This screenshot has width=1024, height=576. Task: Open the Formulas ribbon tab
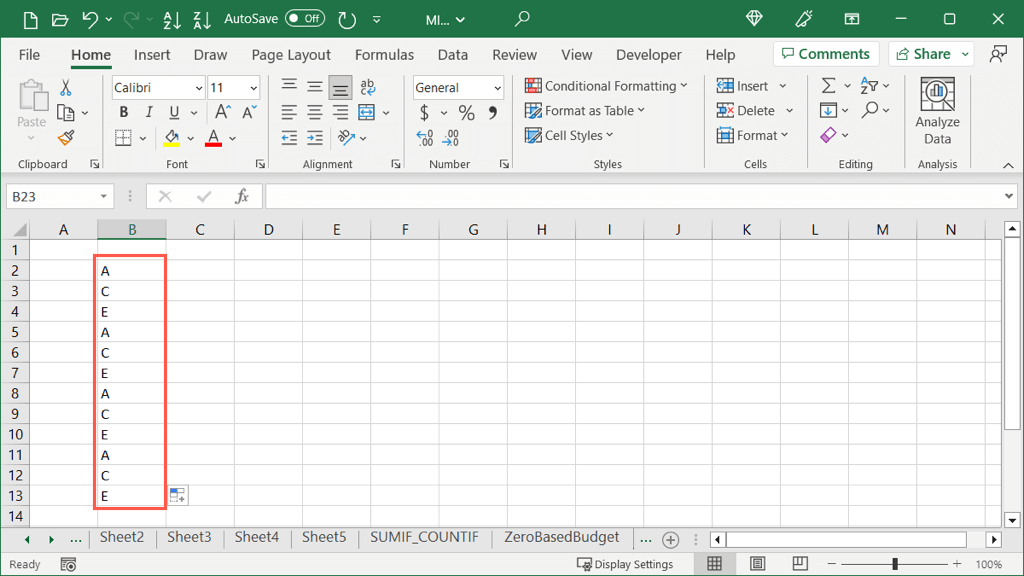pos(384,55)
